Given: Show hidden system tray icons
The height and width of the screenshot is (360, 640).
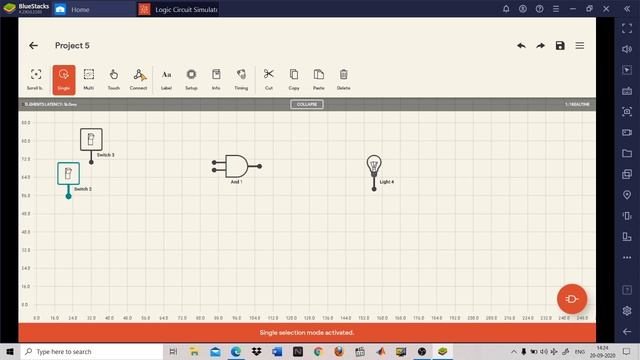Looking at the screenshot, I should [513, 351].
